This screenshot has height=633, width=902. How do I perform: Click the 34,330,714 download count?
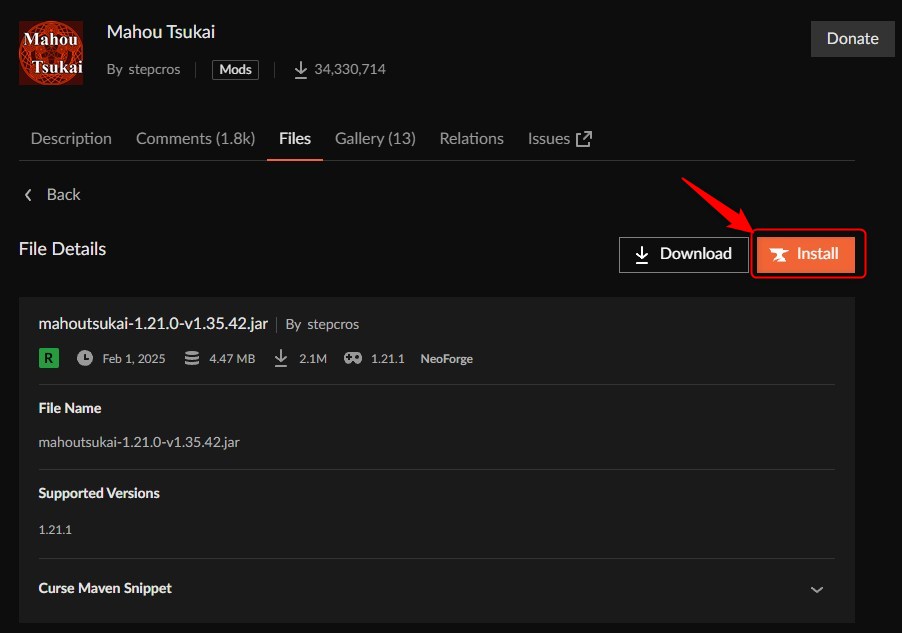pos(350,69)
